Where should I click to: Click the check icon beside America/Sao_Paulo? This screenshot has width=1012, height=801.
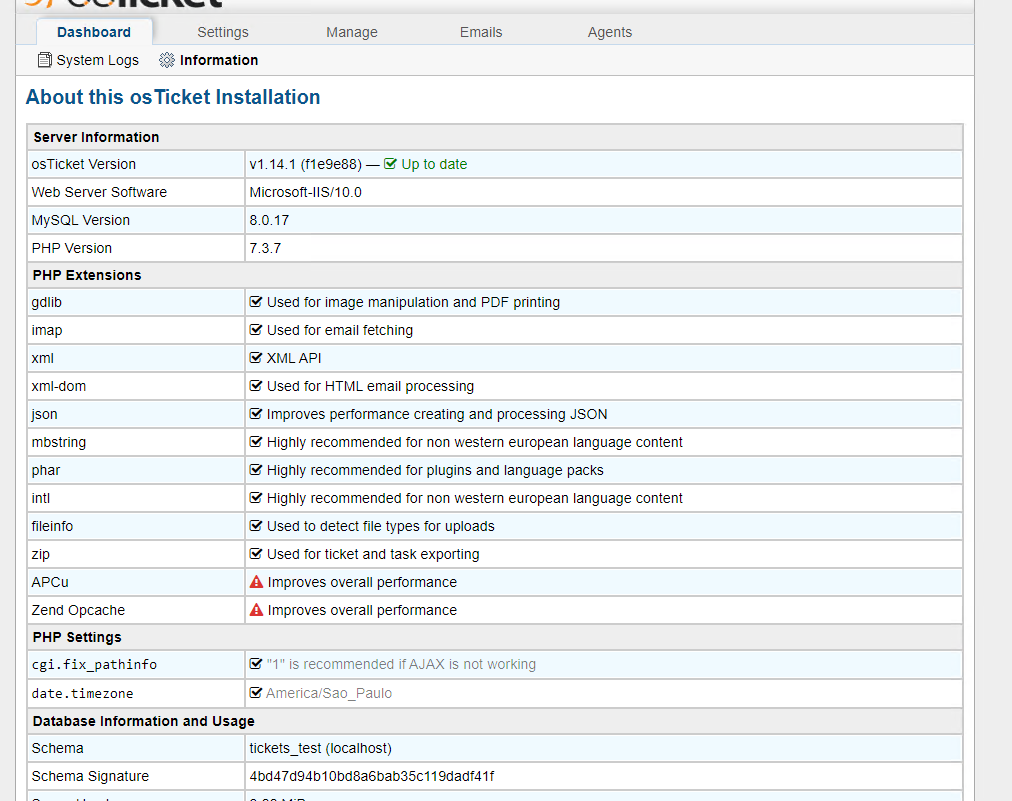tap(256, 693)
